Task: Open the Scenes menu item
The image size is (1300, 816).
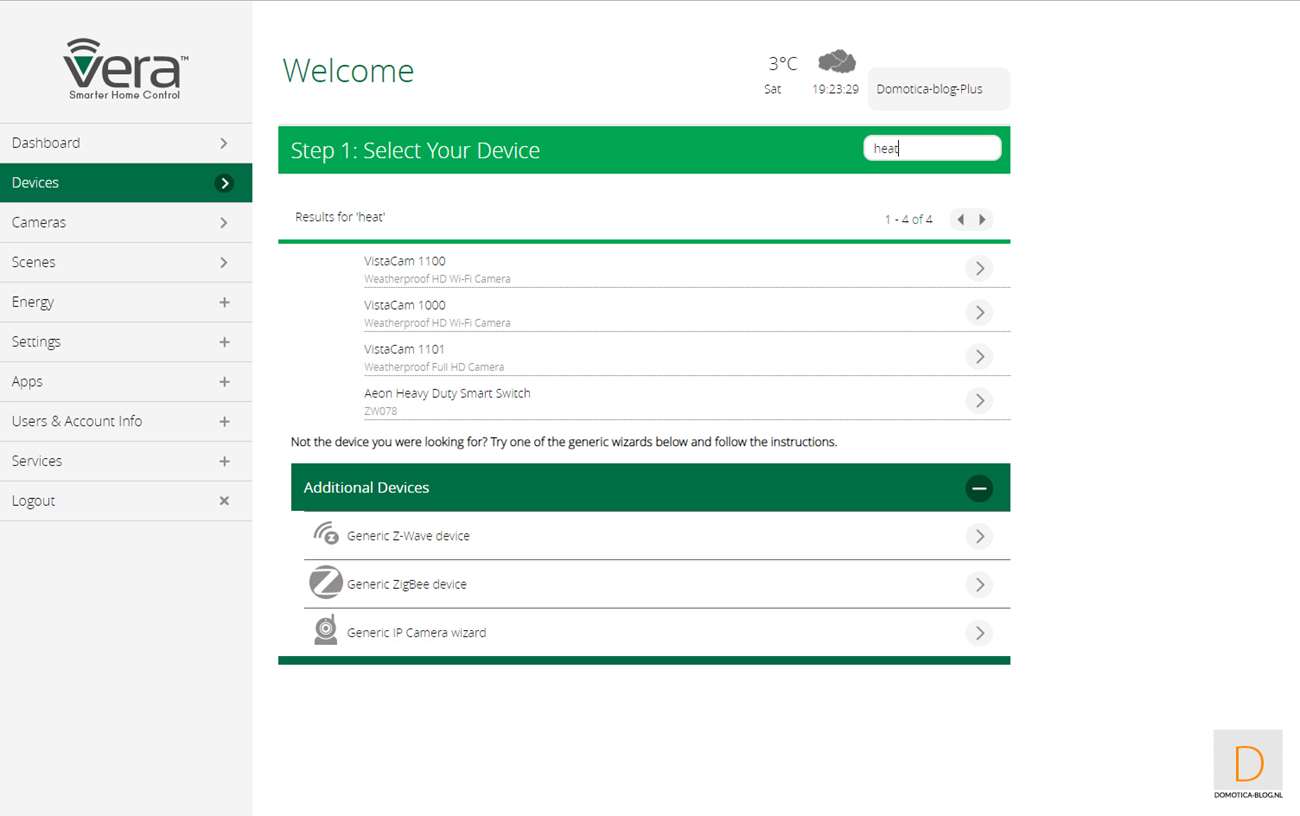Action: click(126, 262)
